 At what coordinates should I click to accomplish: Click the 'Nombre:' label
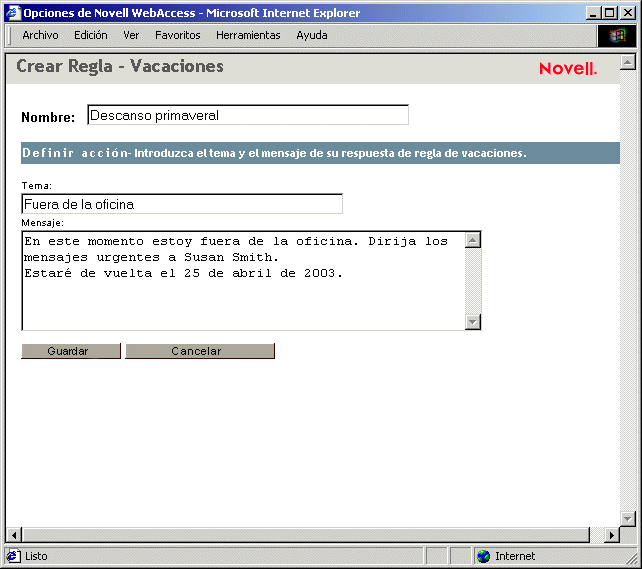click(x=48, y=117)
